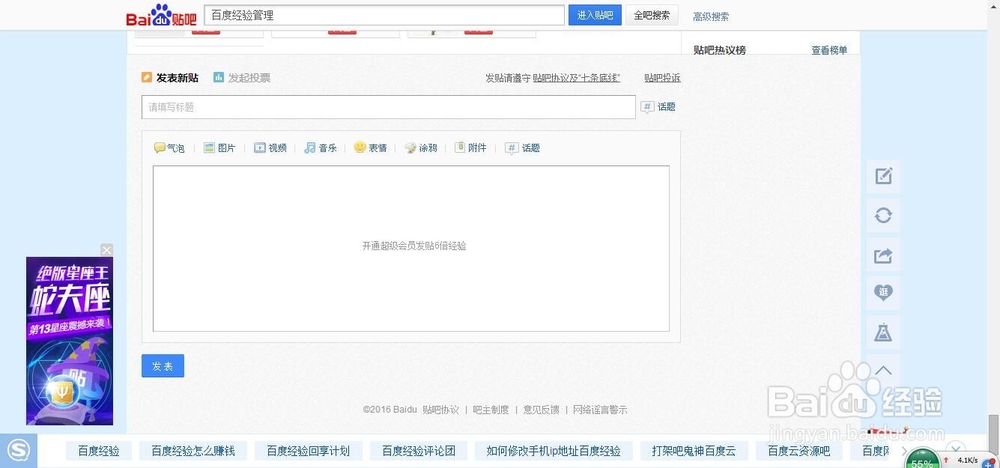Insert a picture with the 图片 tool
The height and width of the screenshot is (468, 1000).
tap(219, 148)
